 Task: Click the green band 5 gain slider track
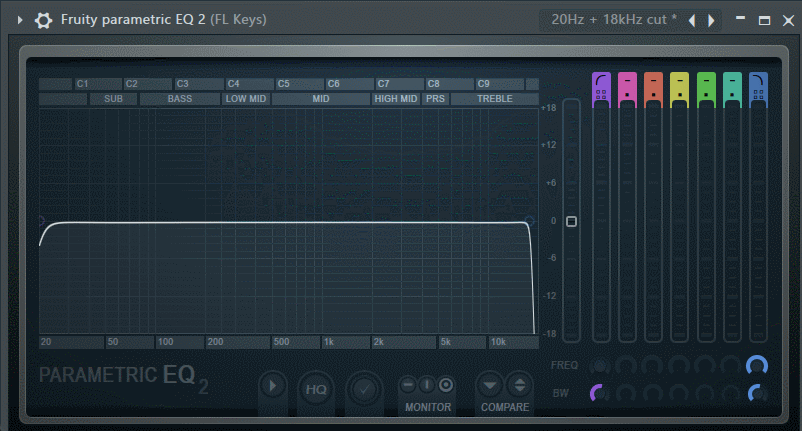tap(706, 222)
